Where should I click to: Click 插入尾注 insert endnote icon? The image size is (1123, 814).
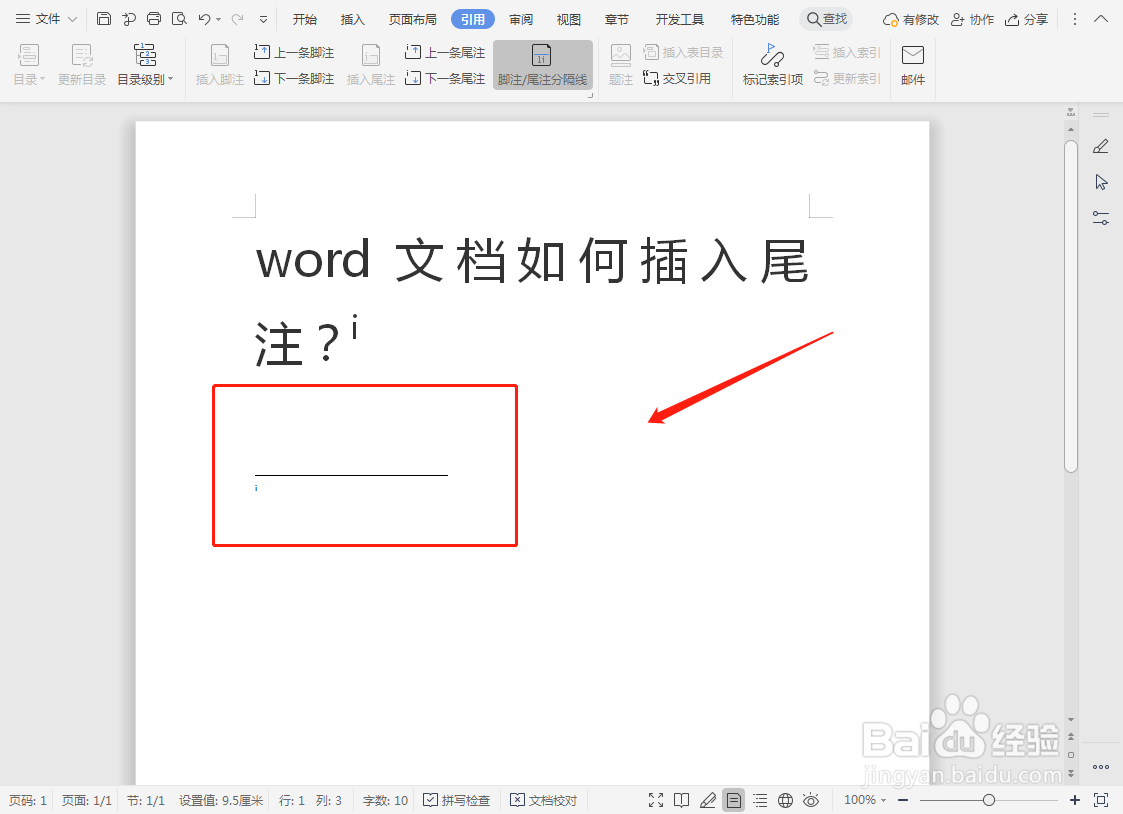[x=371, y=64]
